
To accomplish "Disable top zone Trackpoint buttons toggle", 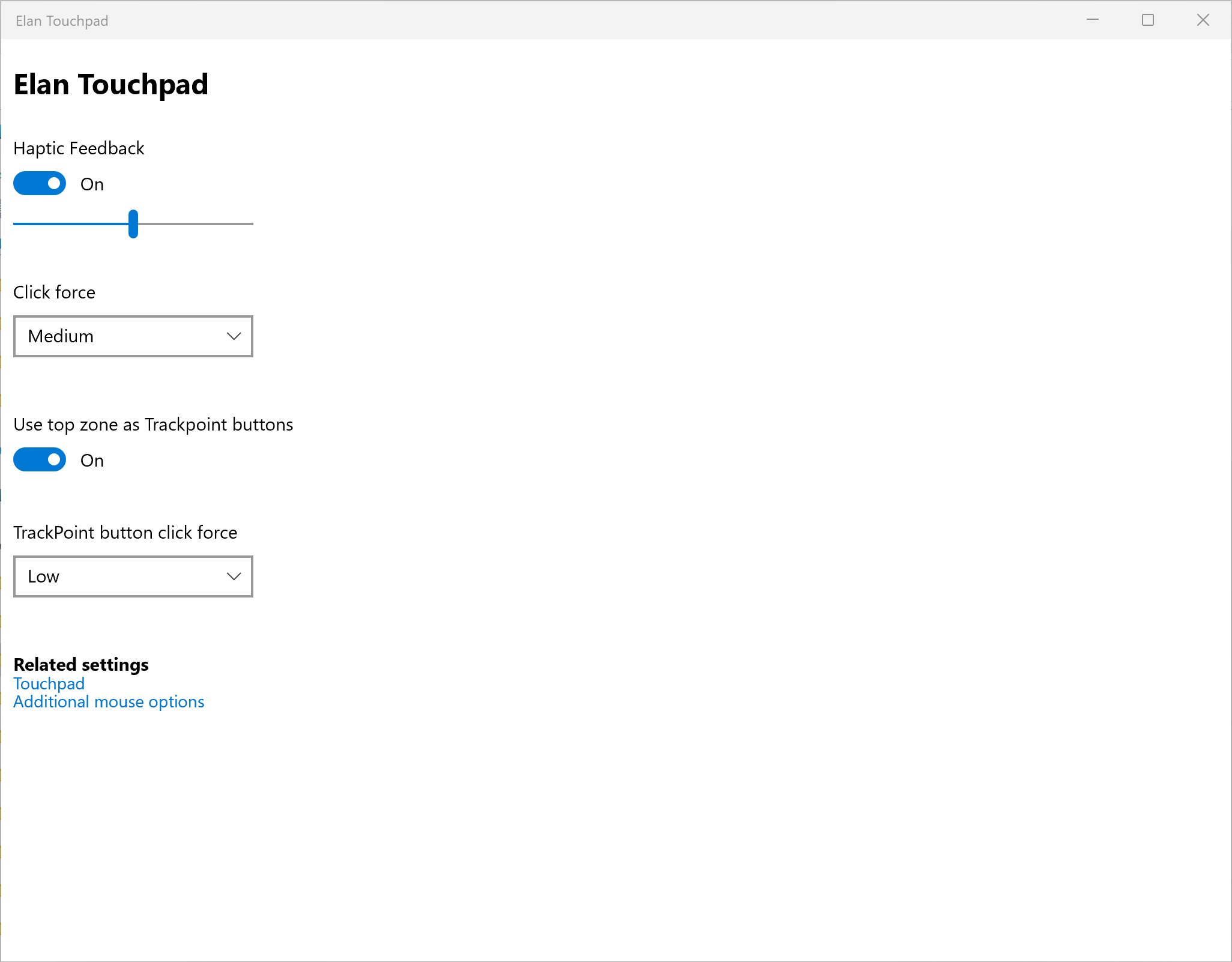I will click(x=40, y=460).
